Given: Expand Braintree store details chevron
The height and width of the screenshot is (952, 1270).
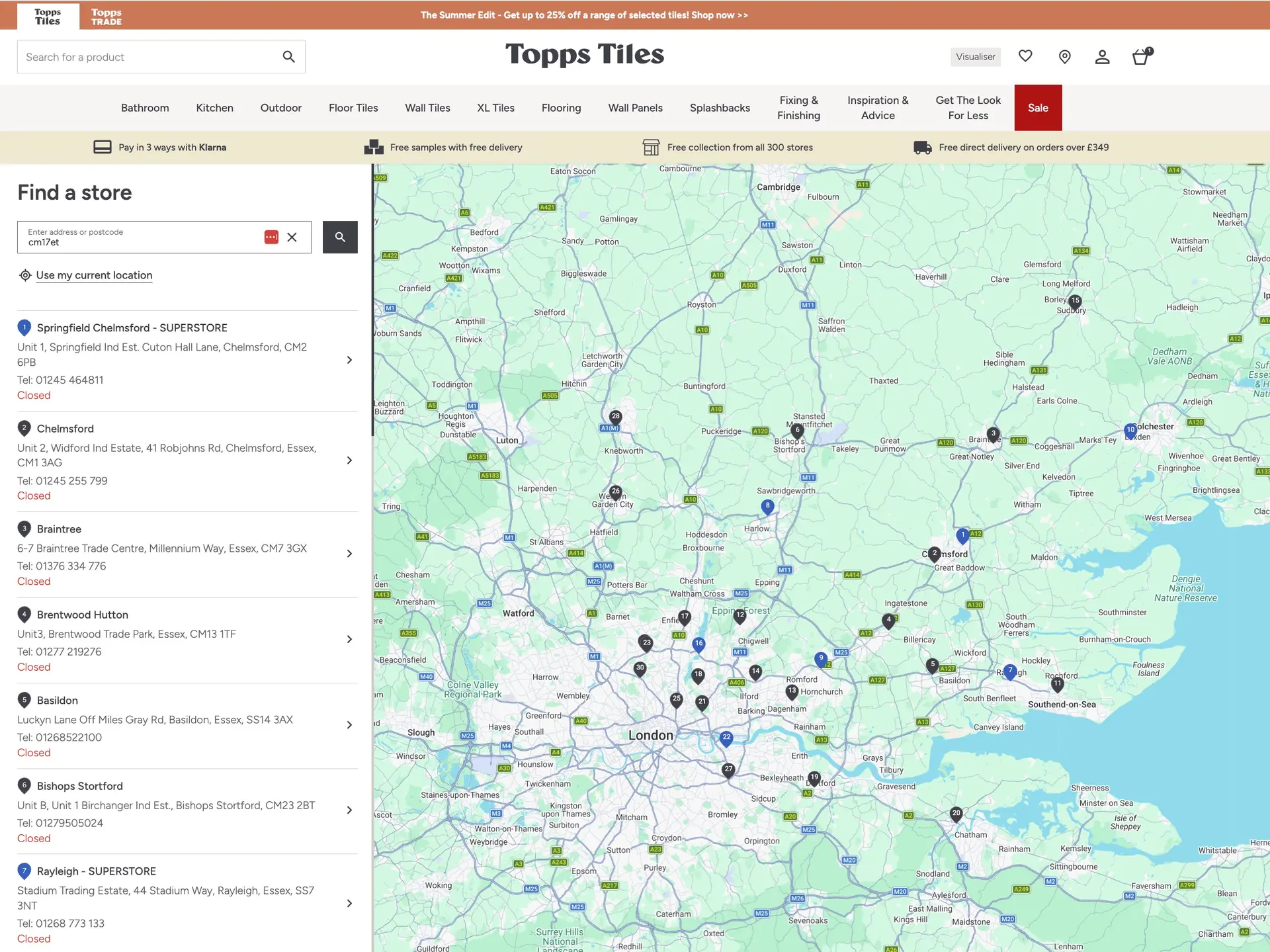Looking at the screenshot, I should [349, 554].
